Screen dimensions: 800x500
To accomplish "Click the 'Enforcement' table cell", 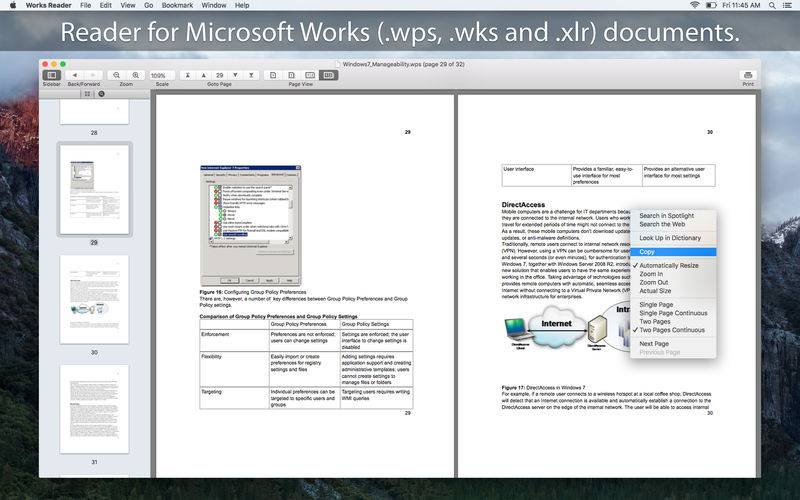I will pyautogui.click(x=234, y=340).
